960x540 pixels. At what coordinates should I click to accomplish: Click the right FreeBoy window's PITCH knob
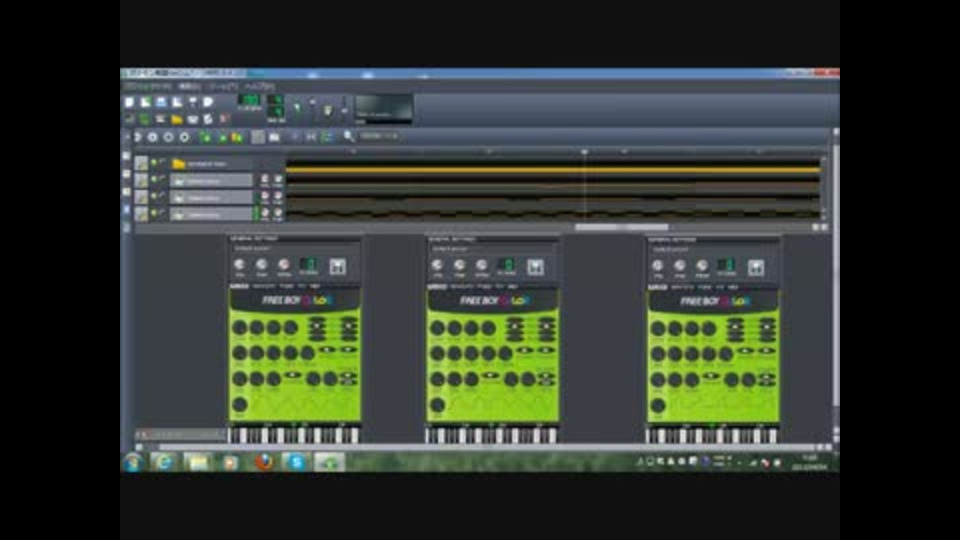702,266
